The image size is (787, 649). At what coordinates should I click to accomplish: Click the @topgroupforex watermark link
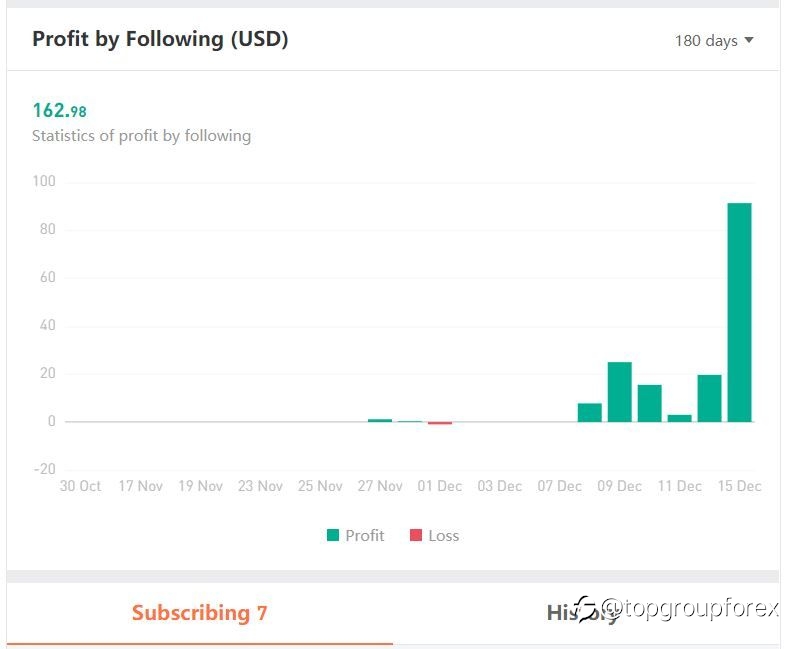click(x=691, y=608)
